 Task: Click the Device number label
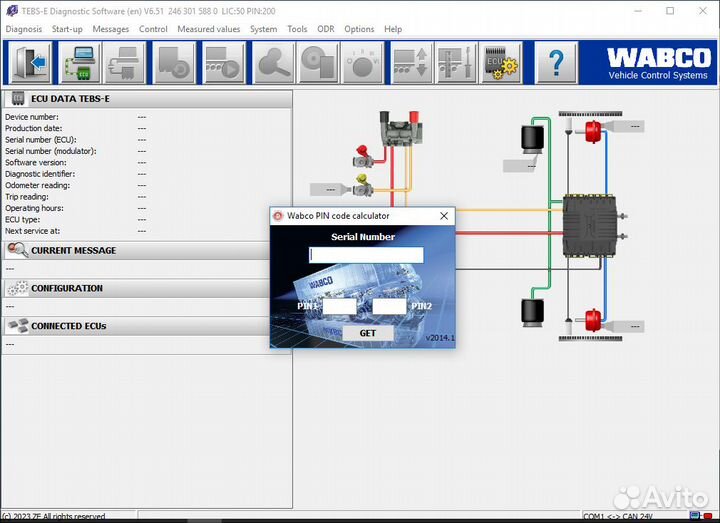tap(32, 117)
